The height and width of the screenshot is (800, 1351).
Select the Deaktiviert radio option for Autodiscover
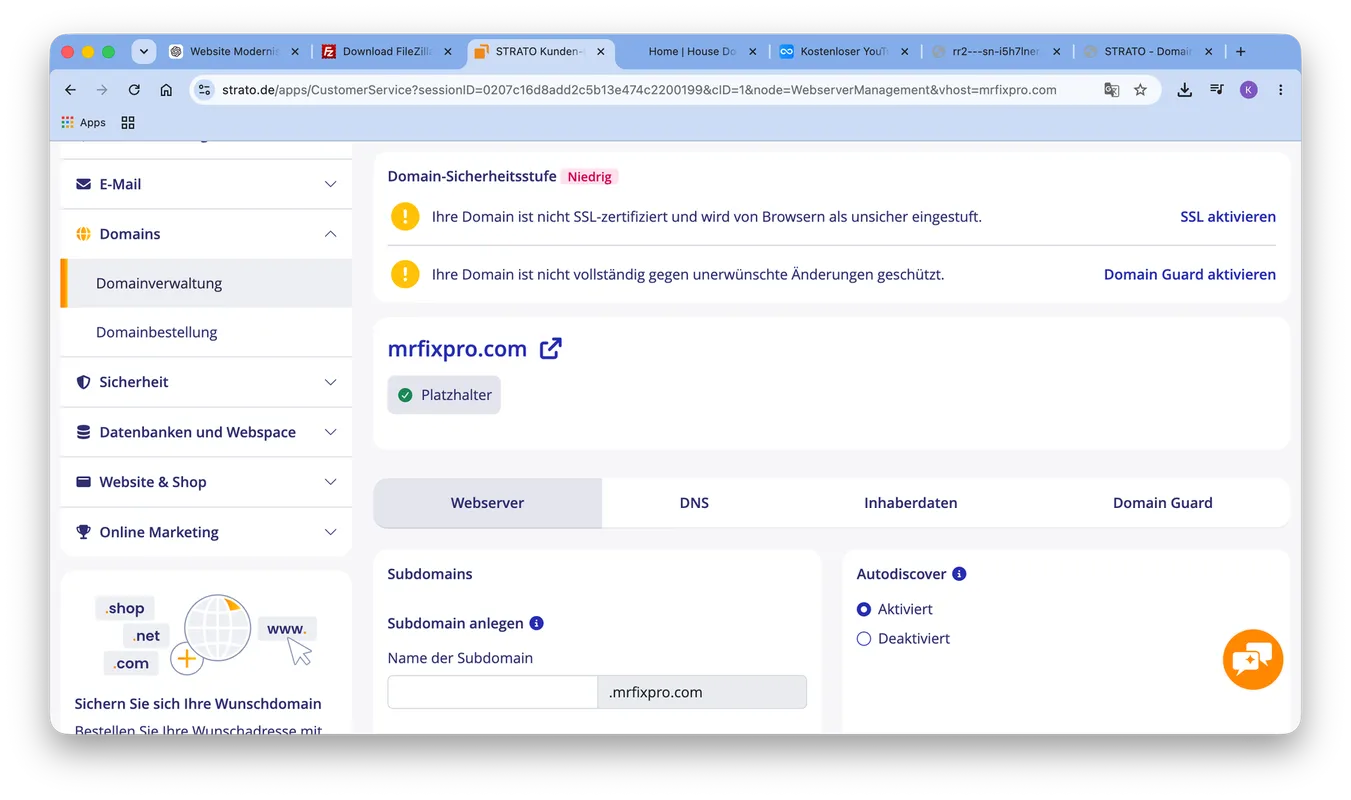(x=864, y=638)
